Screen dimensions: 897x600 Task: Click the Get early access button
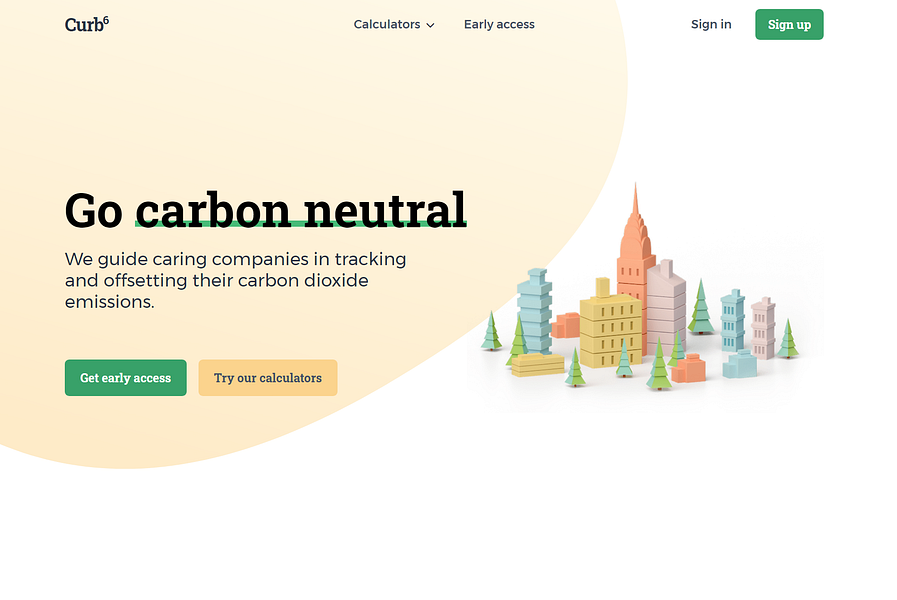coord(125,378)
